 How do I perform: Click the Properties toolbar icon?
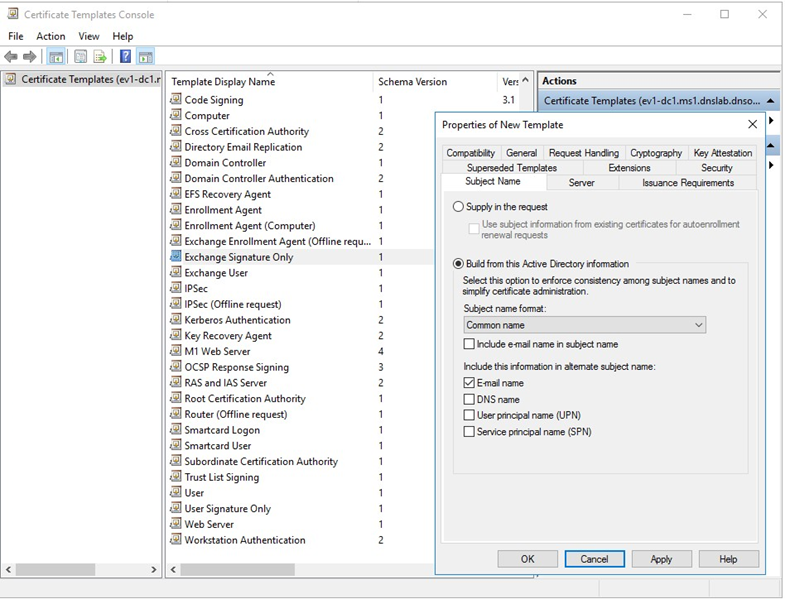(x=81, y=57)
